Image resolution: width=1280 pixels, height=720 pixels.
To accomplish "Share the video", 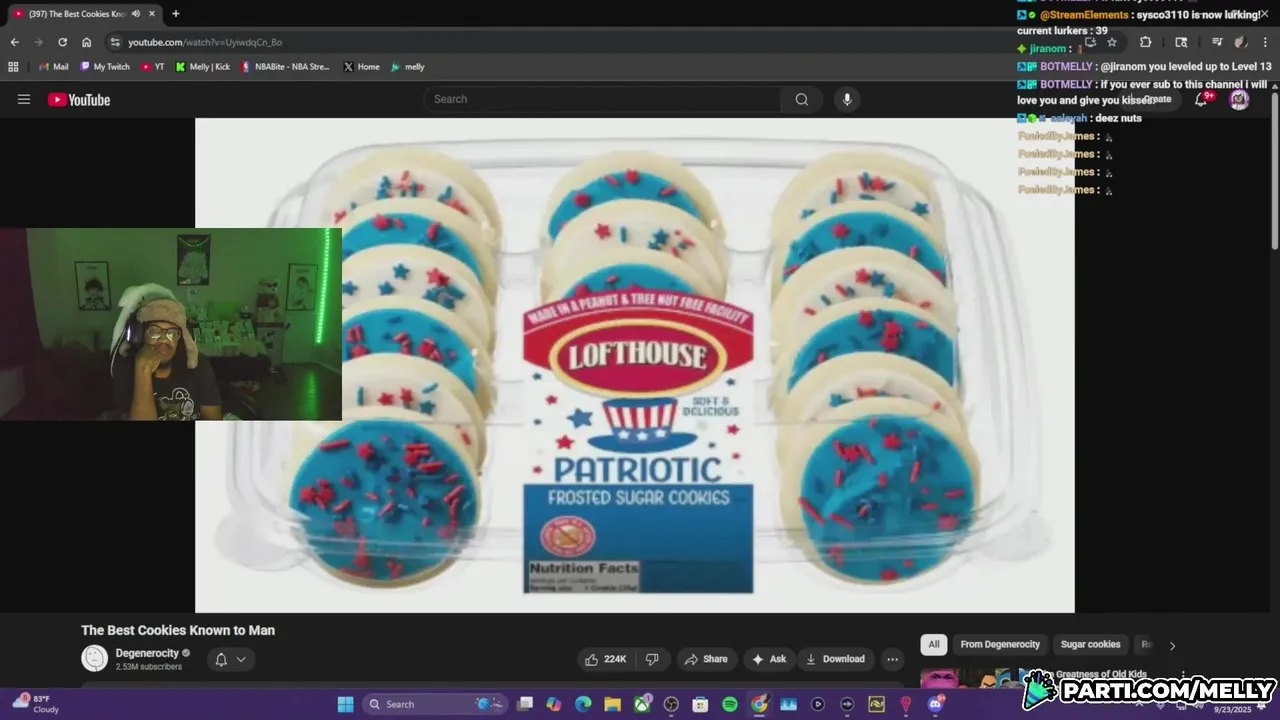I will tap(706, 659).
